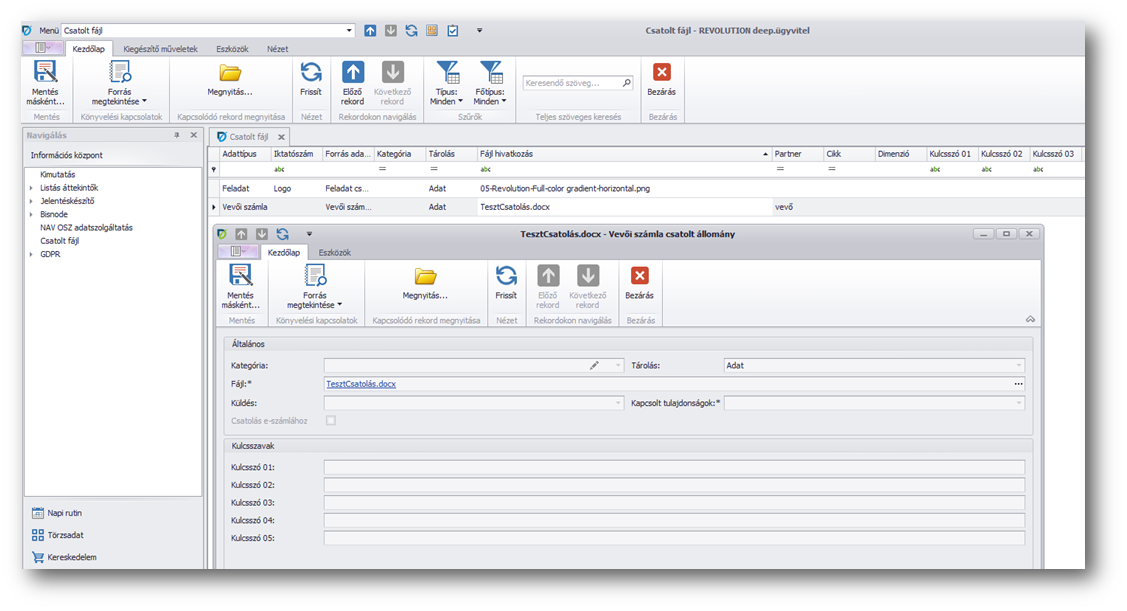The width and height of the screenshot is (1127, 611).
Task: Open the Megnyitás folder icon in main ribbon
Action: 230,73
